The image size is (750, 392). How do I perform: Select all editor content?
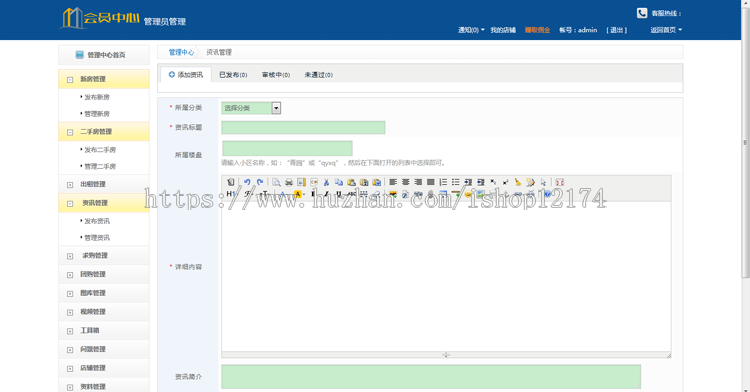[x=543, y=182]
